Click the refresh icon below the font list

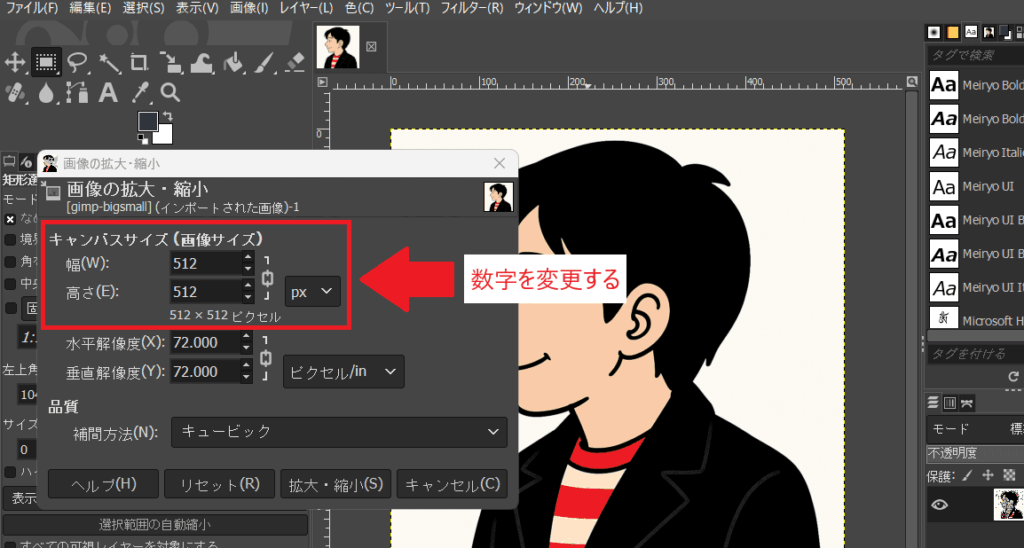(x=1013, y=377)
